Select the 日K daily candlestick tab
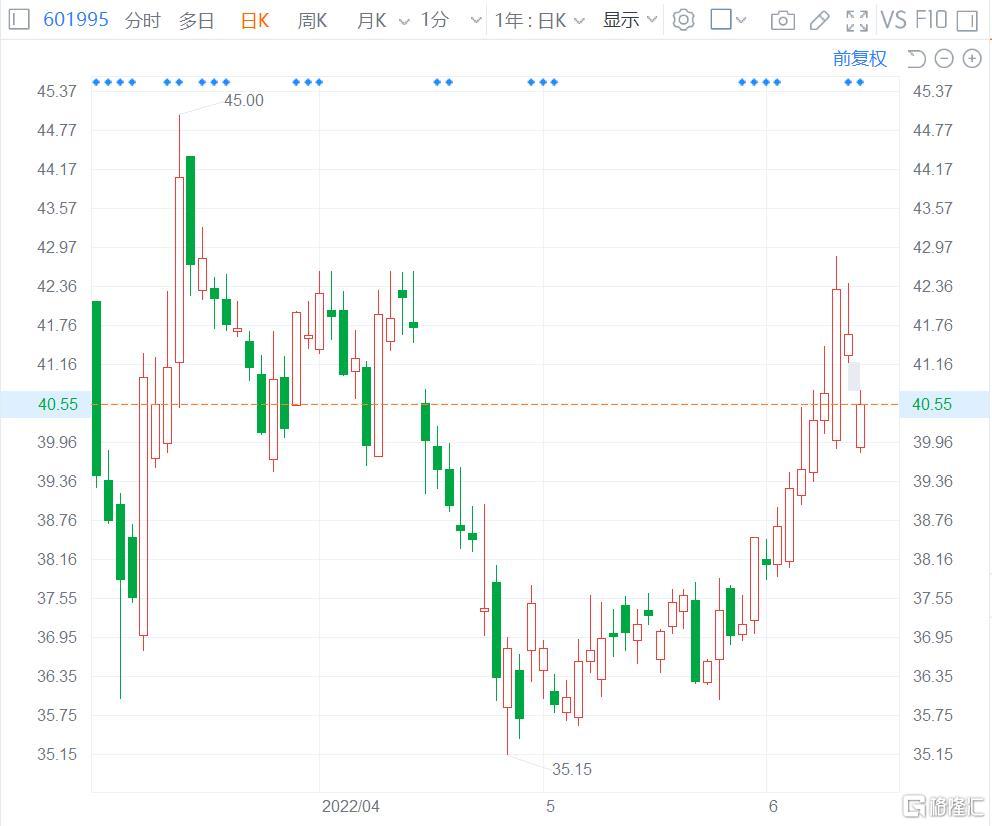Image resolution: width=992 pixels, height=826 pixels. click(x=255, y=21)
